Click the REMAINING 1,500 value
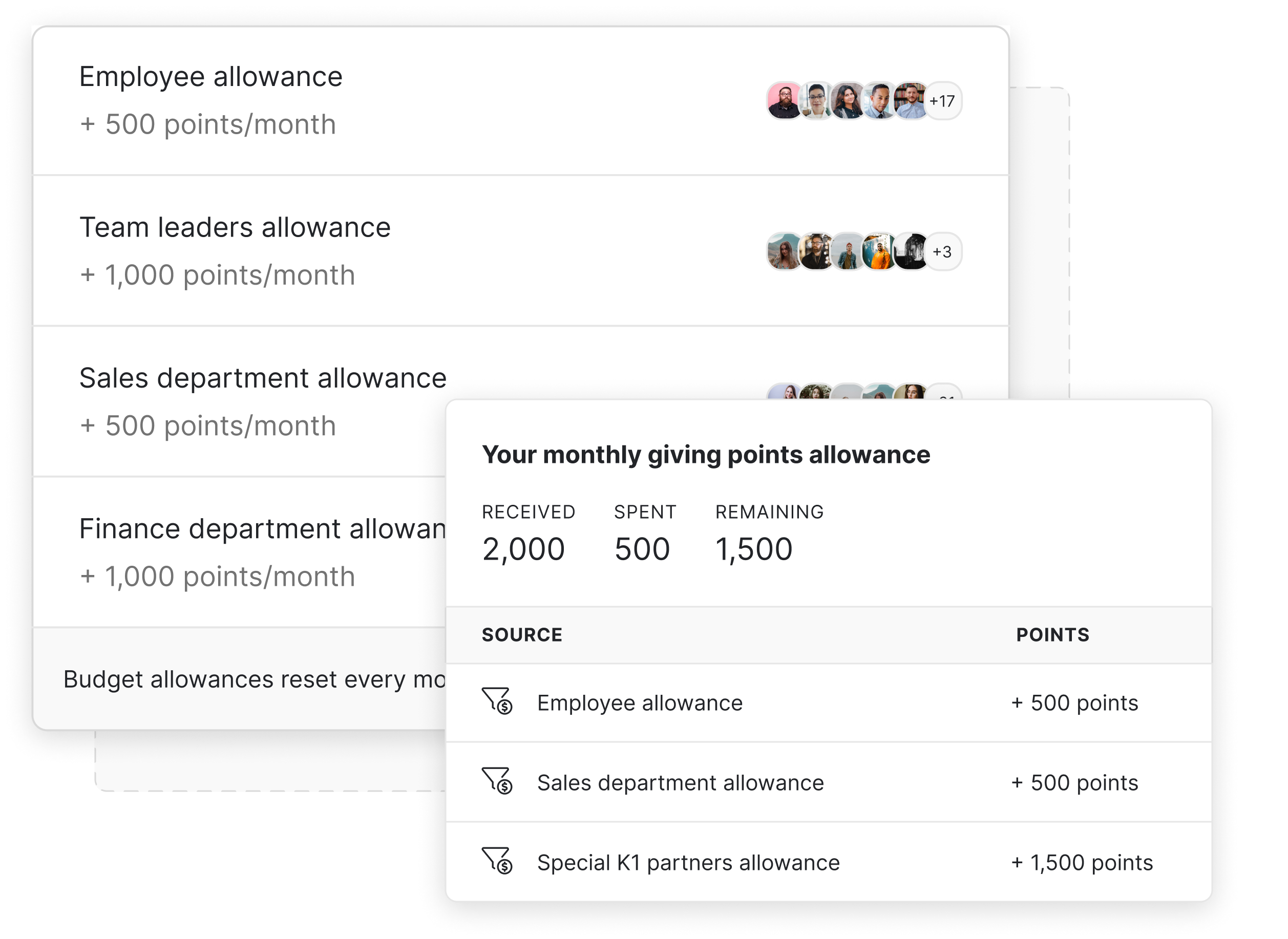 754,549
